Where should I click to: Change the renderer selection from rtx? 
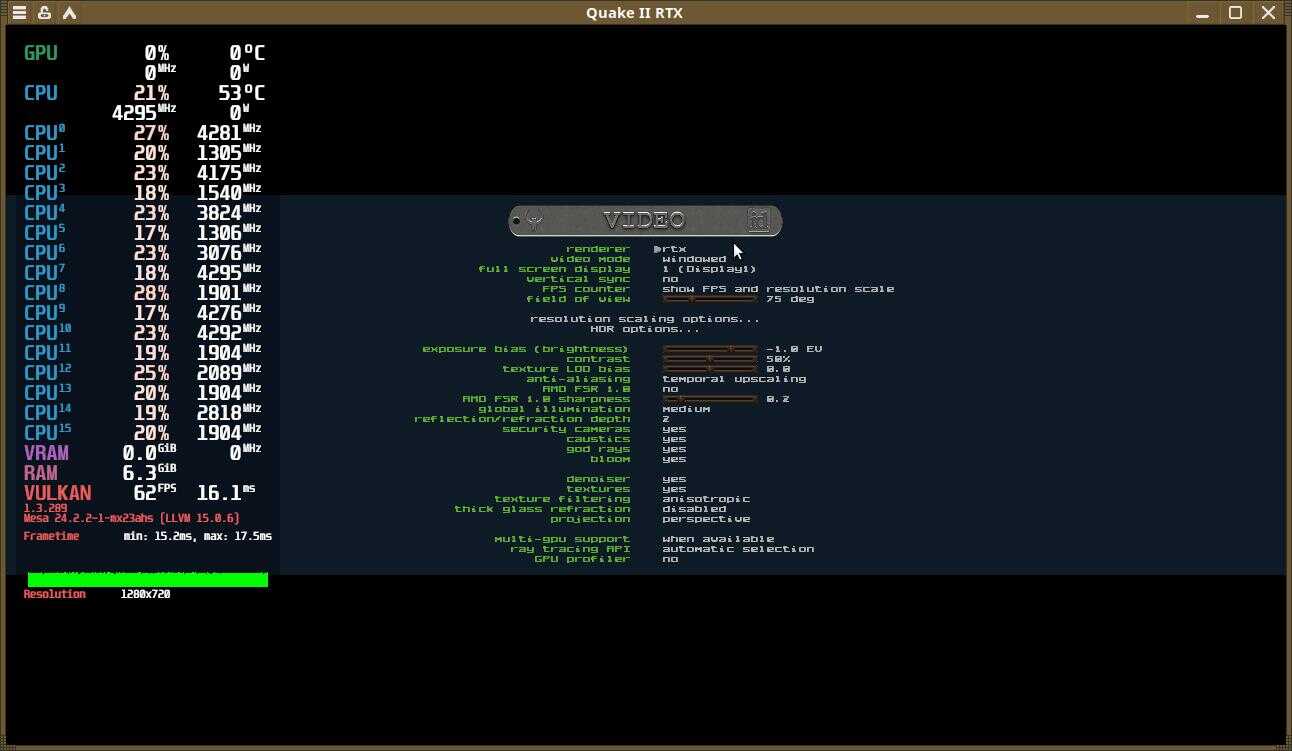point(674,249)
